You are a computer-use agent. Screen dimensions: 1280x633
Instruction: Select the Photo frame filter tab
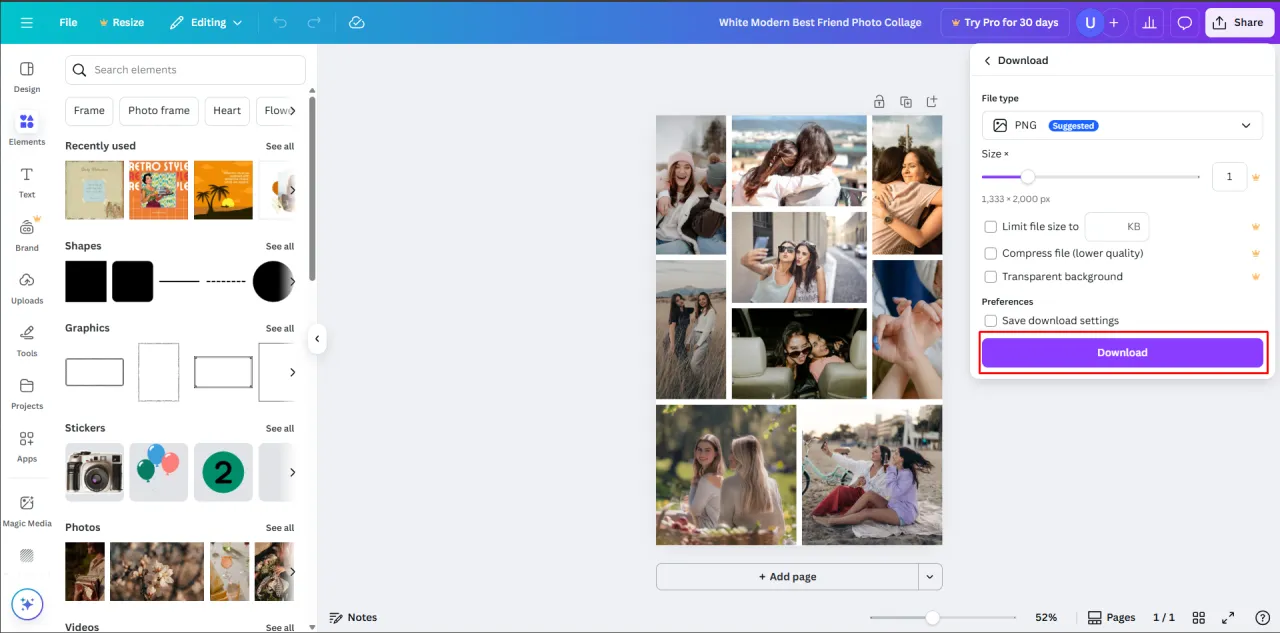158,111
